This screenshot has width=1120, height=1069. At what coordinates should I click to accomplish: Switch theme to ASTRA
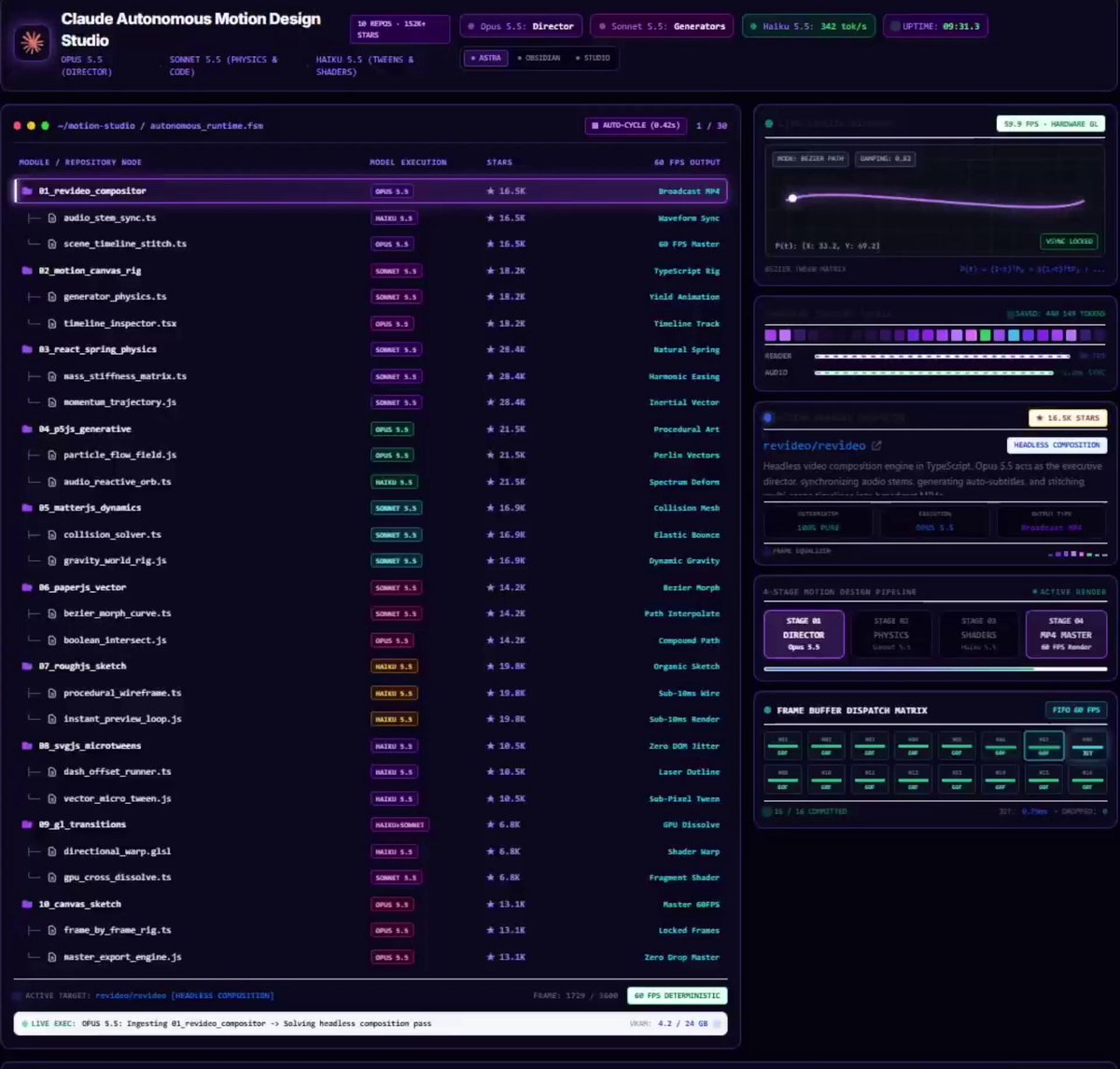pyautogui.click(x=485, y=58)
